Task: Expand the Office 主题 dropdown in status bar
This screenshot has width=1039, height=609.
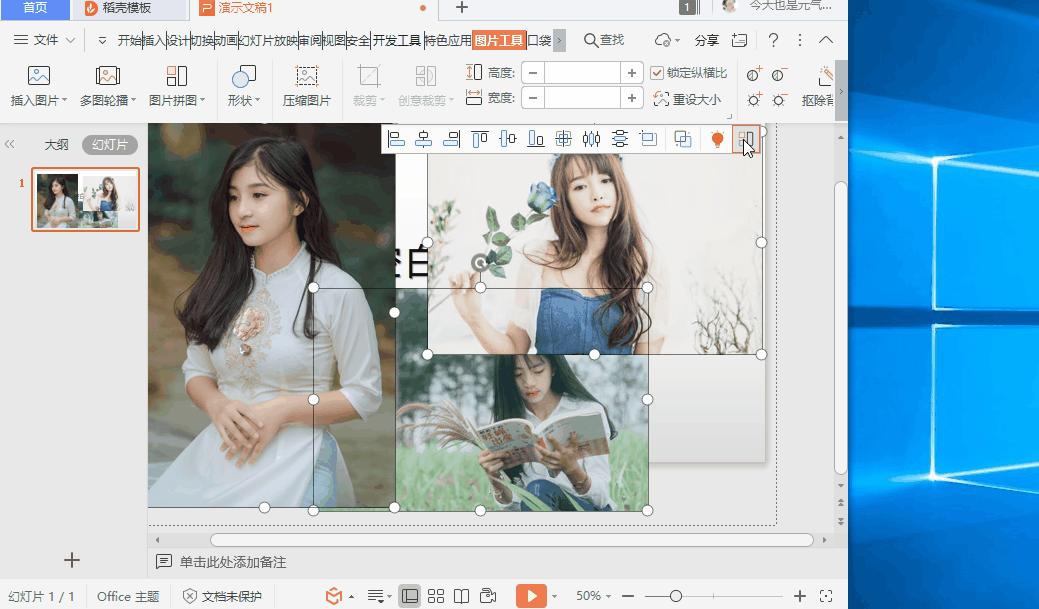Action: click(x=128, y=595)
